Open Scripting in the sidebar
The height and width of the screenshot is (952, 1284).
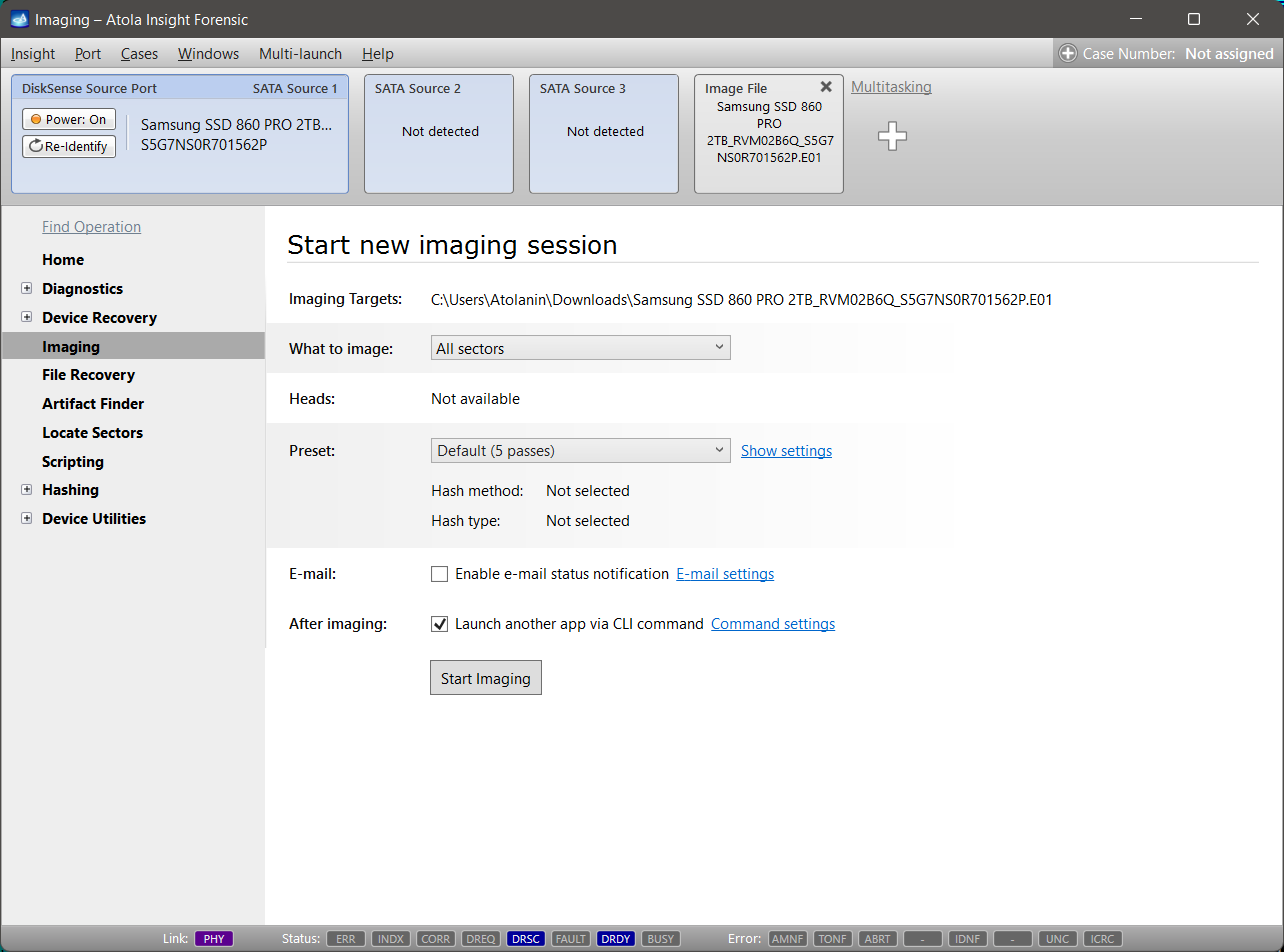point(73,462)
